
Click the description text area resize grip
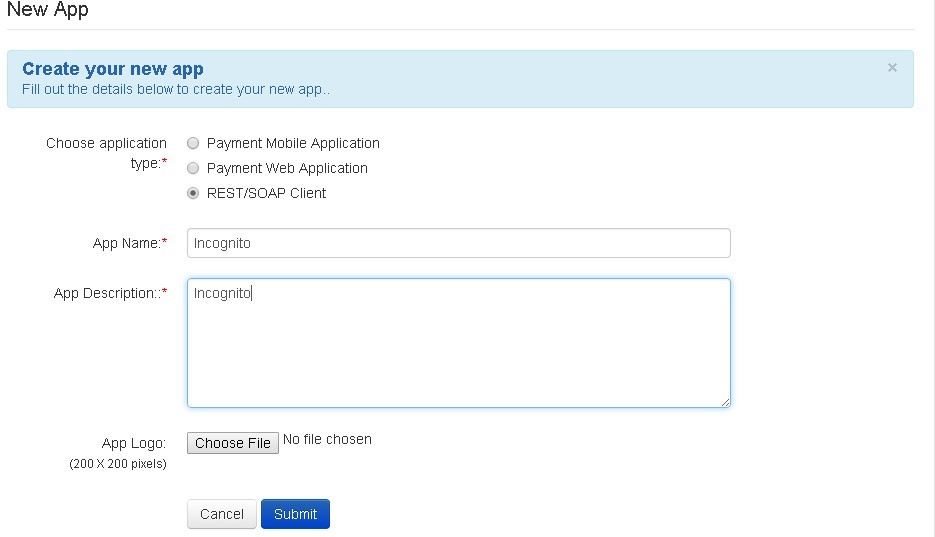(725, 402)
